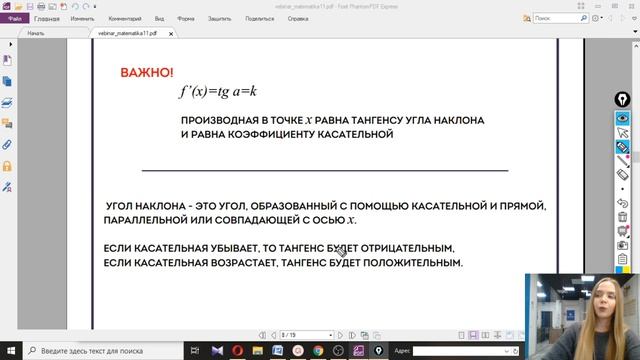This screenshot has height=360, width=640.
Task: Open the Поделиться ribbon tab
Action: click(x=260, y=19)
